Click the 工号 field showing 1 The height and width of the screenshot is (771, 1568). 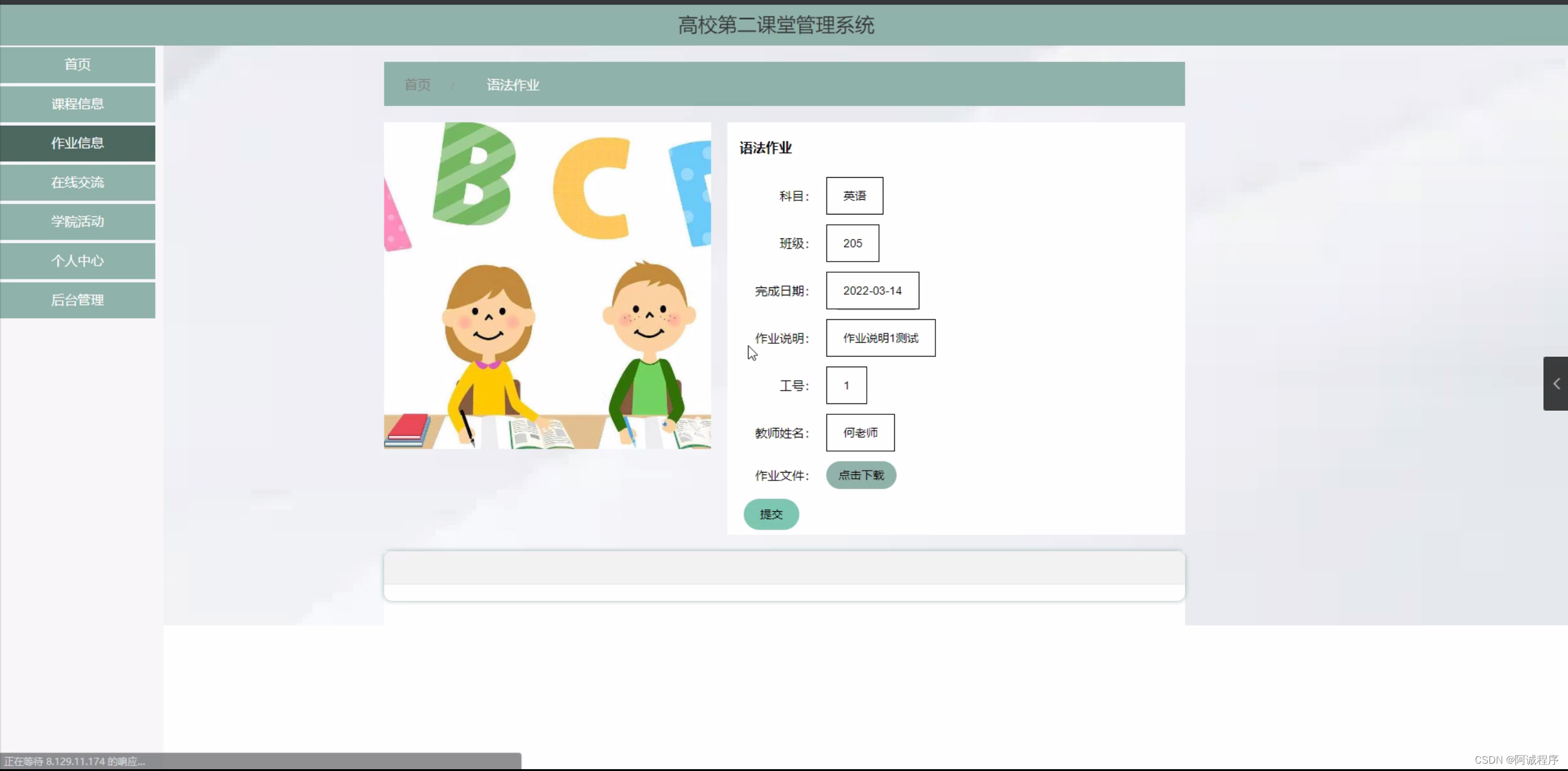[846, 385]
